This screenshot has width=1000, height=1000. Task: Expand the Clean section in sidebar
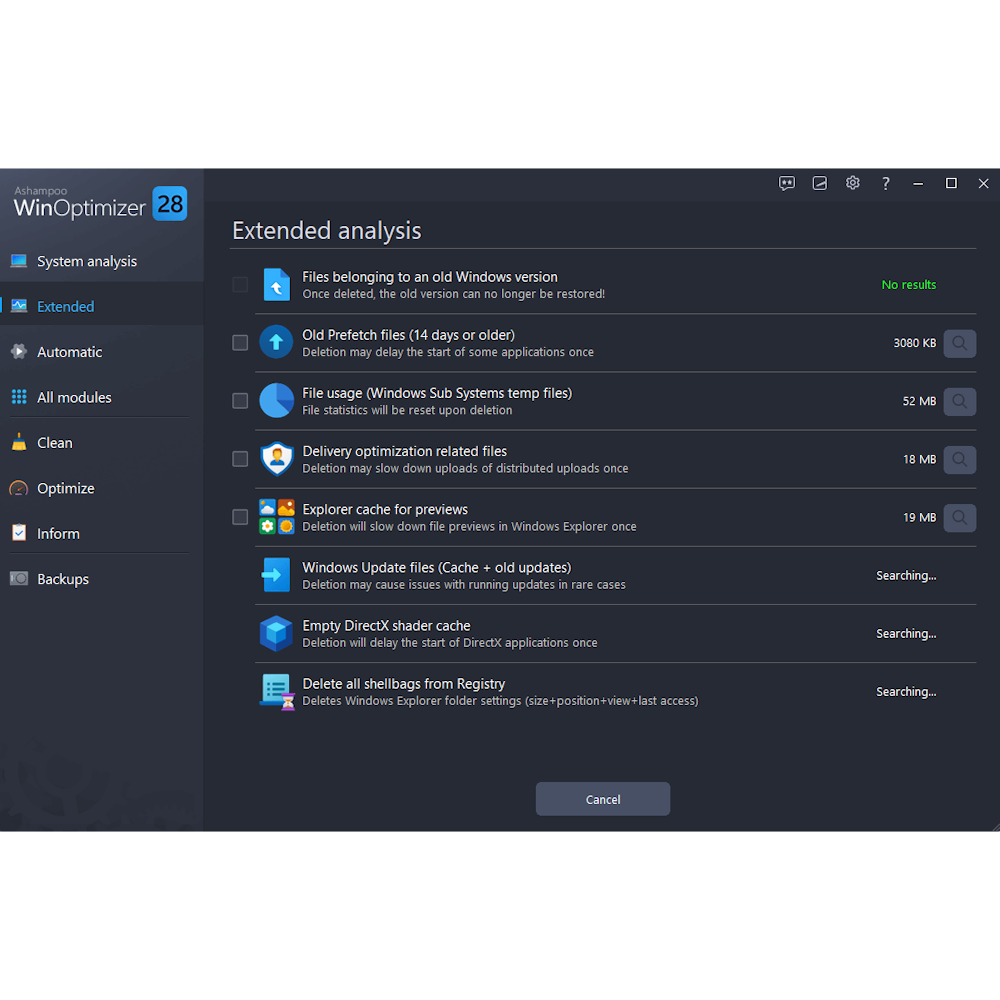tap(55, 443)
